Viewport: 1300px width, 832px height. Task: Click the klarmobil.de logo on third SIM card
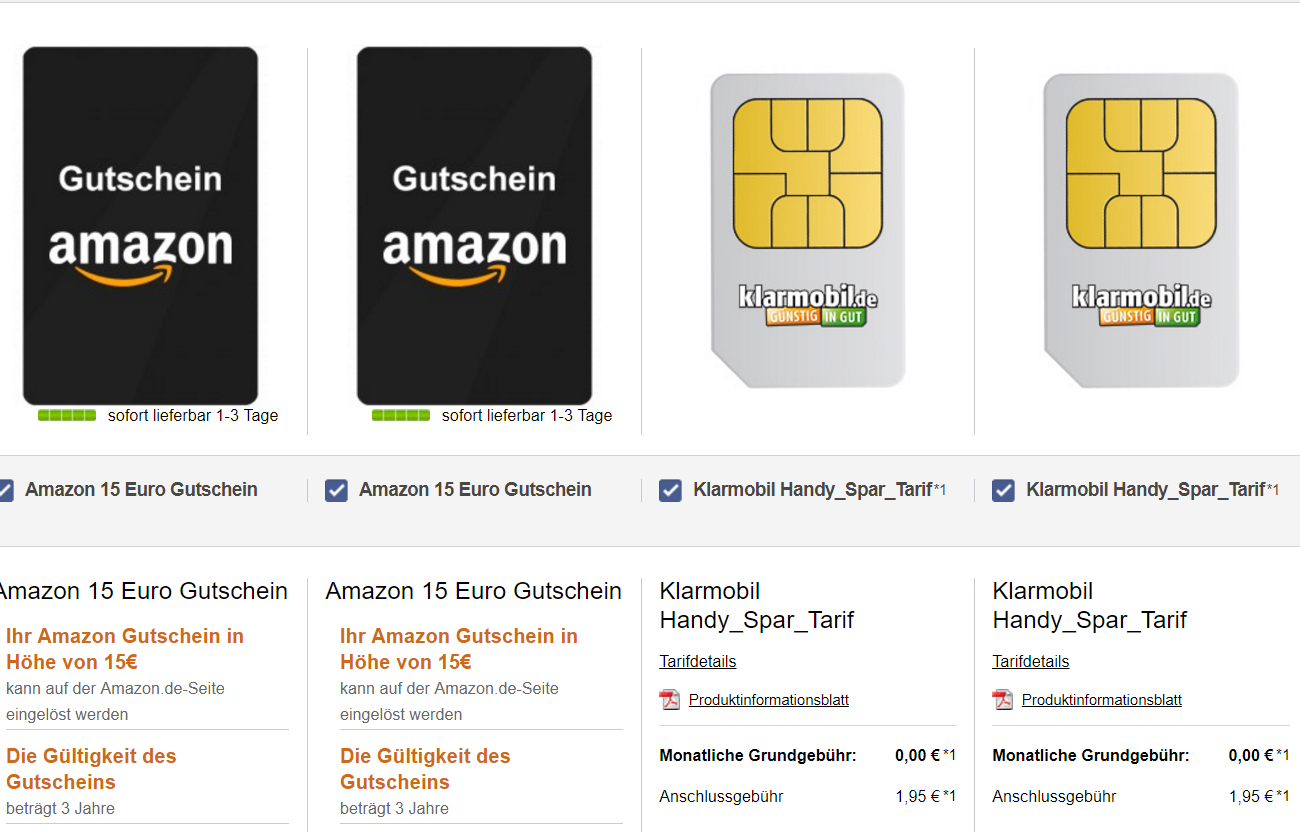808,305
